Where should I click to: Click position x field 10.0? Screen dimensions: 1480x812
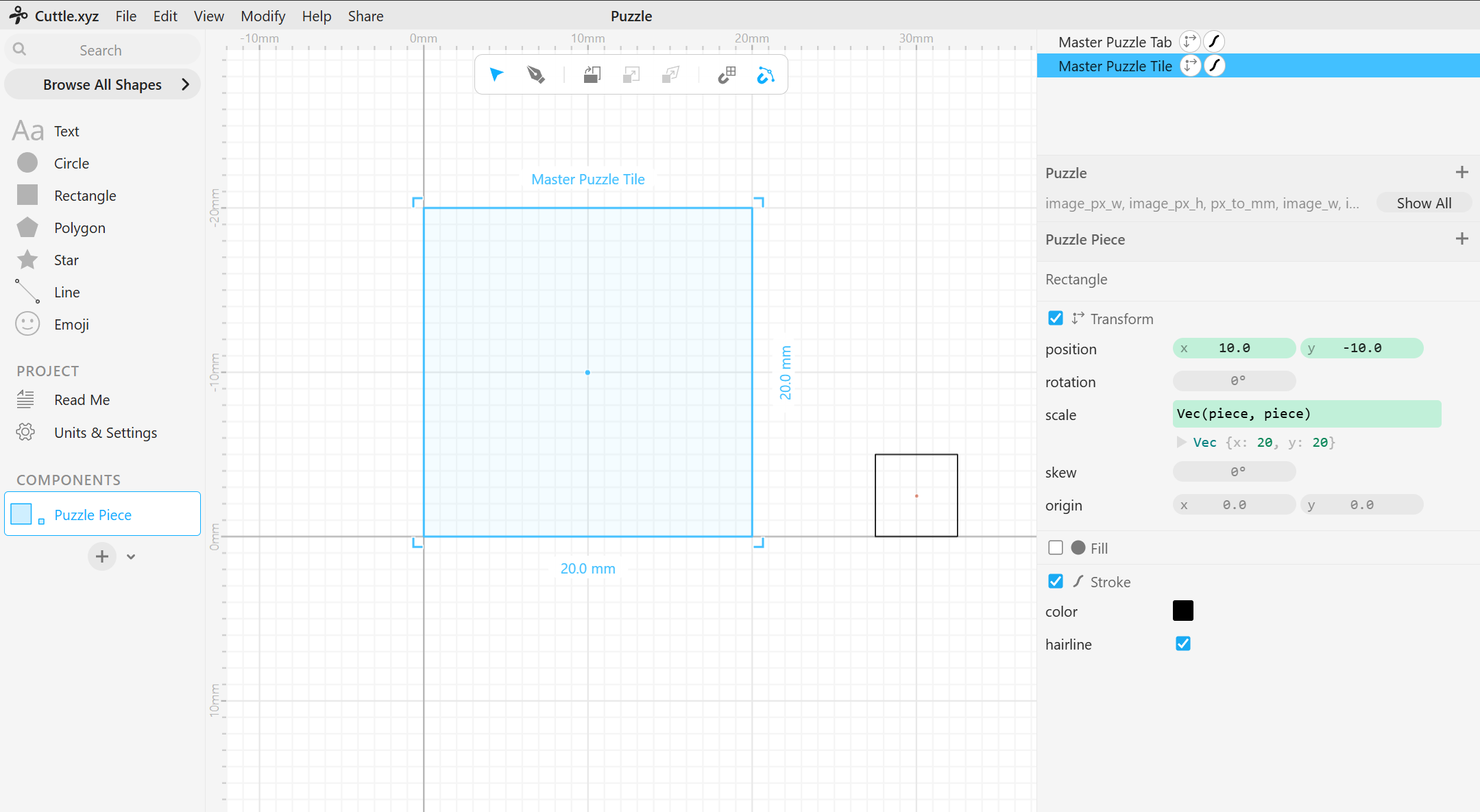pos(1234,348)
